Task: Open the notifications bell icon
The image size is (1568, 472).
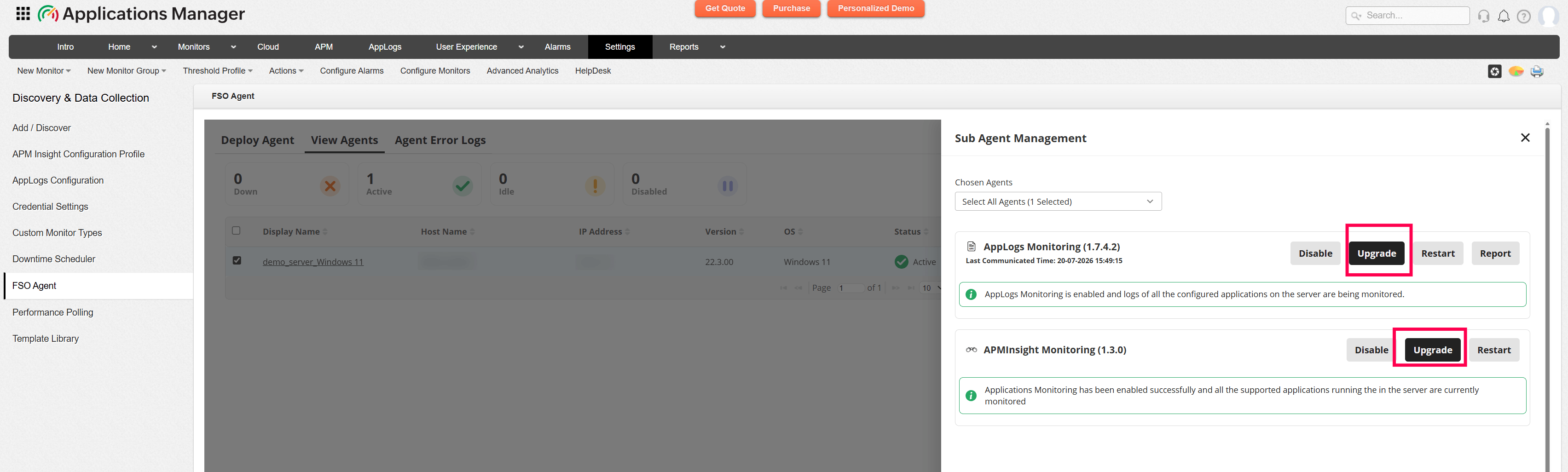Action: pos(1504,16)
